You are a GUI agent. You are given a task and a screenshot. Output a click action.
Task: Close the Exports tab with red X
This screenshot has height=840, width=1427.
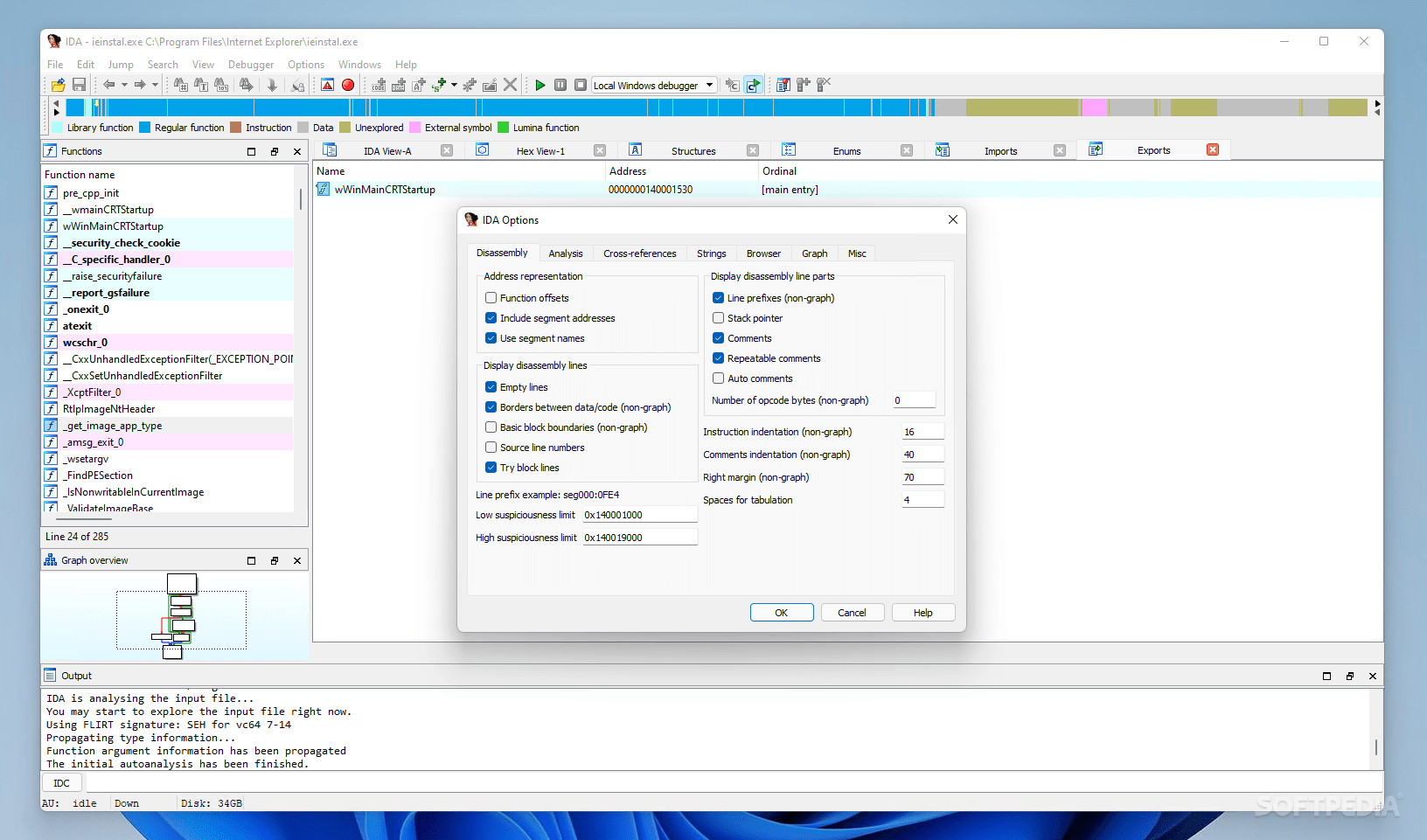tap(1213, 149)
